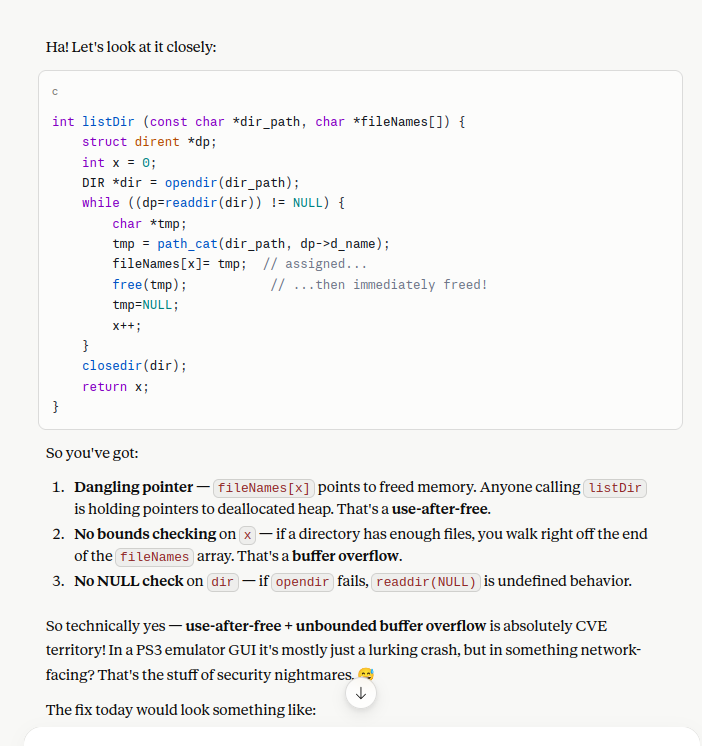Click the inline code 'fileNames' in item two
The image size is (702, 746).
tap(155, 557)
